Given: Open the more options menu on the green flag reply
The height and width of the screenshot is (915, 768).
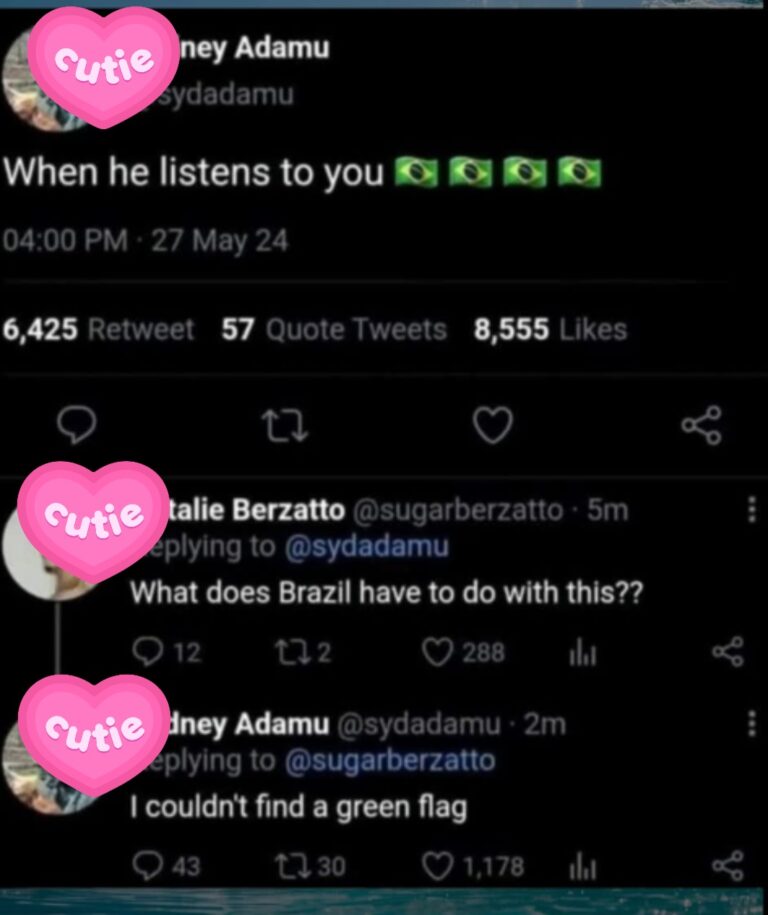Looking at the screenshot, I should [x=752, y=723].
